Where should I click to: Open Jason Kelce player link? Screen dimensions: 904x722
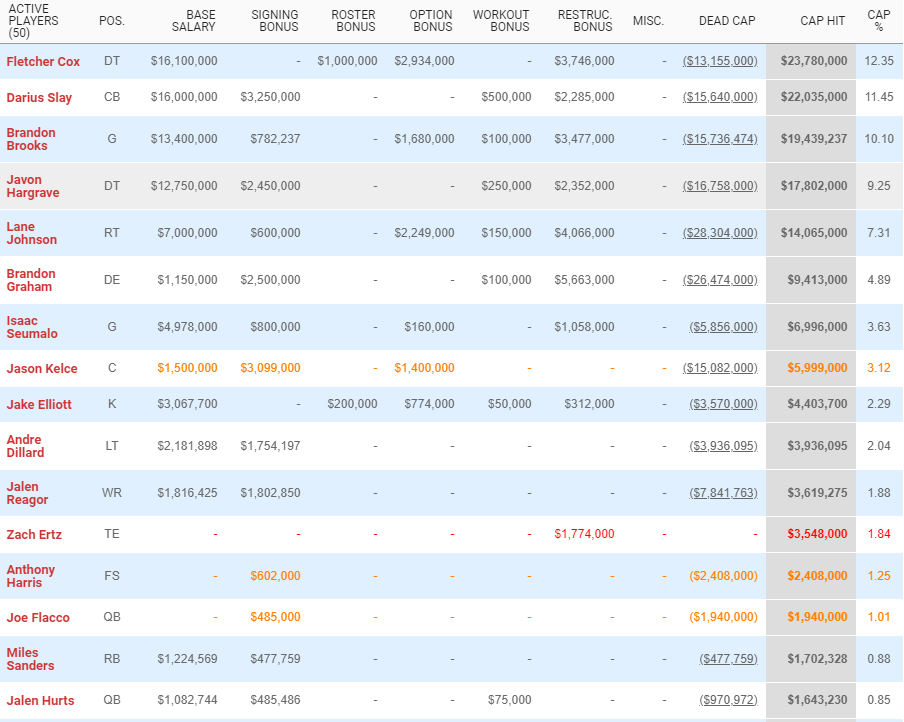(x=42, y=368)
